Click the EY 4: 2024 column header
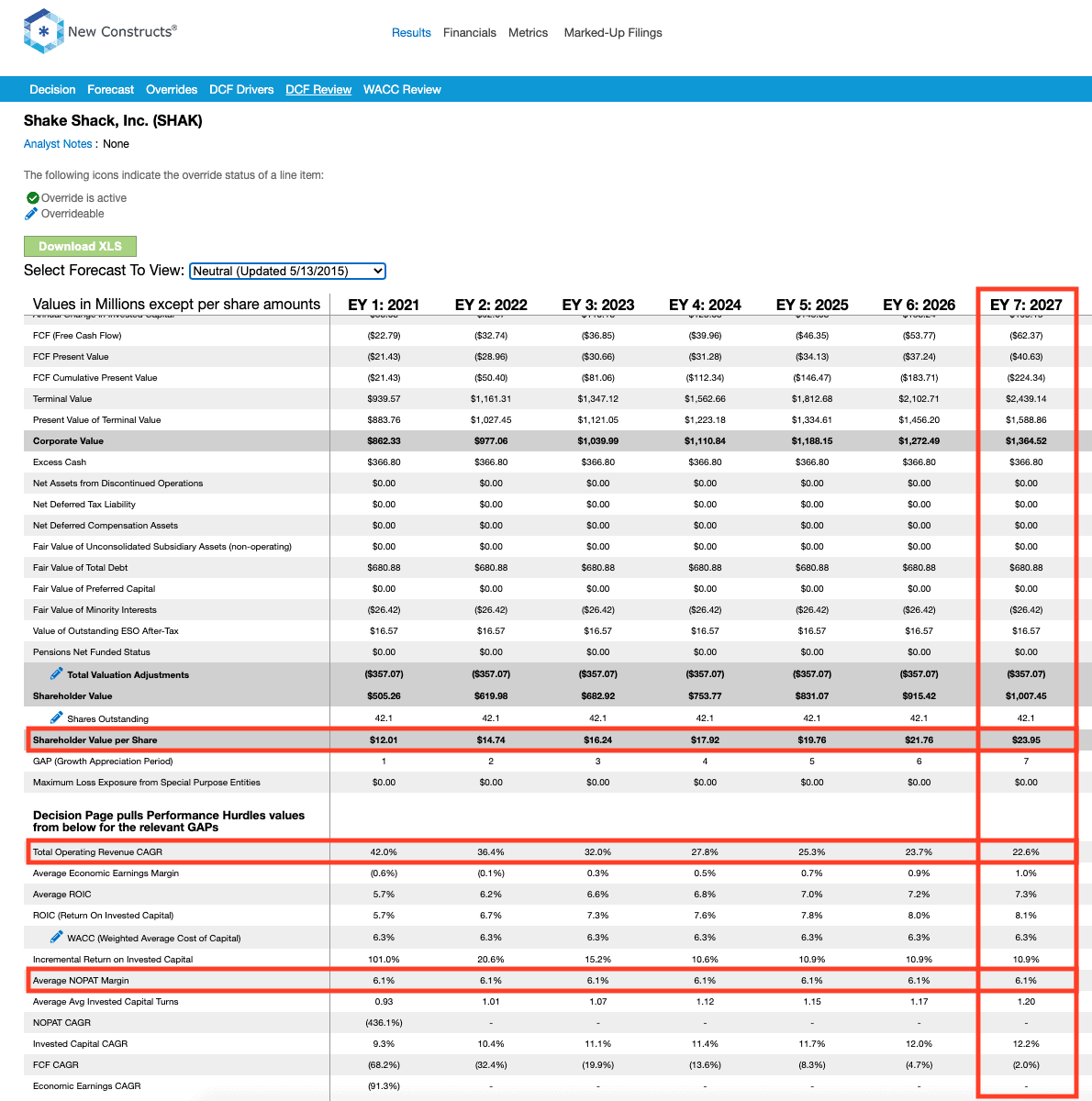The width and height of the screenshot is (1092, 1101). 705,305
